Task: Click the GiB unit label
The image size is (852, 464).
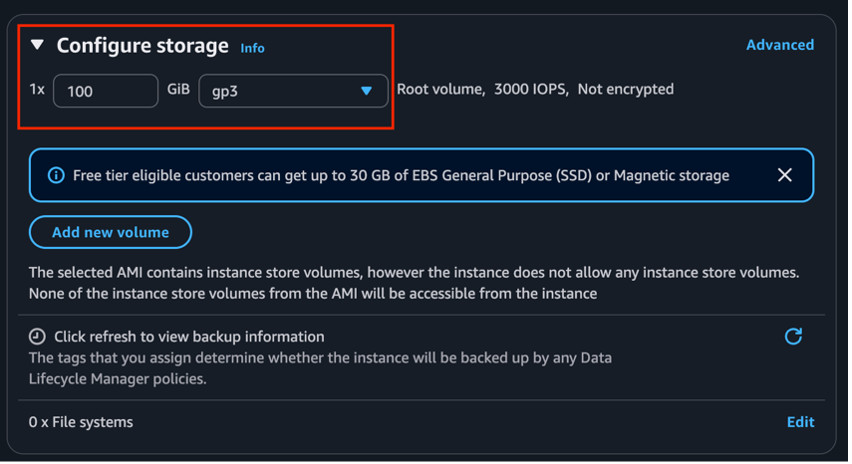Action: pyautogui.click(x=177, y=89)
